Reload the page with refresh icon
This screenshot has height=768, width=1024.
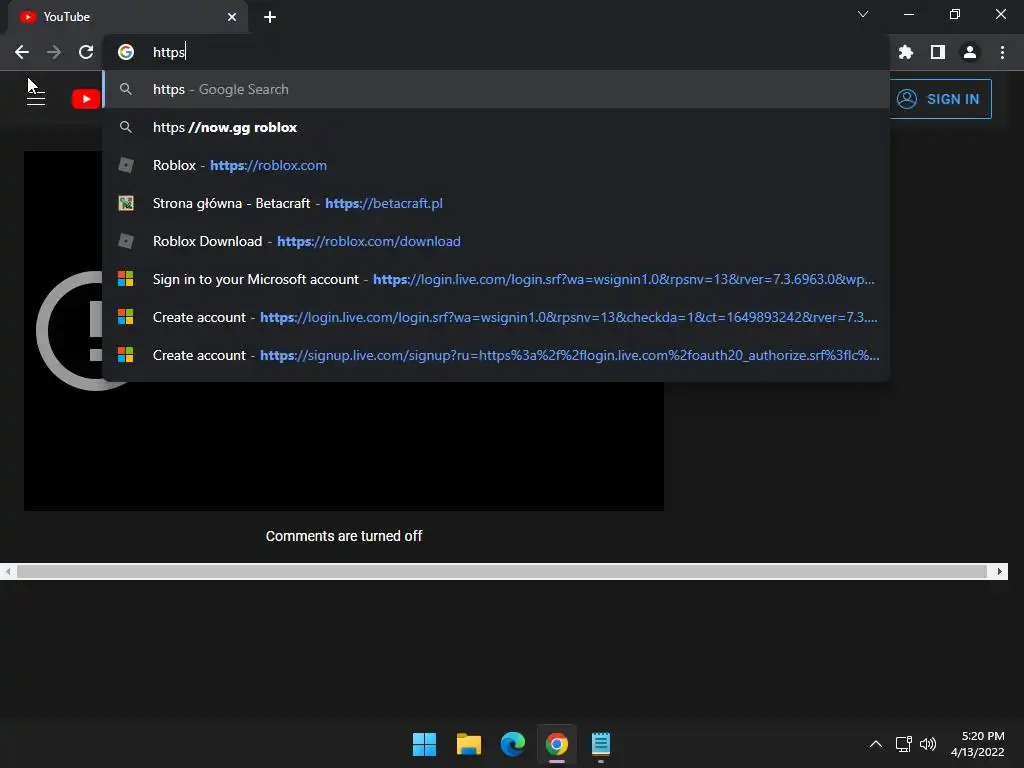pos(86,52)
